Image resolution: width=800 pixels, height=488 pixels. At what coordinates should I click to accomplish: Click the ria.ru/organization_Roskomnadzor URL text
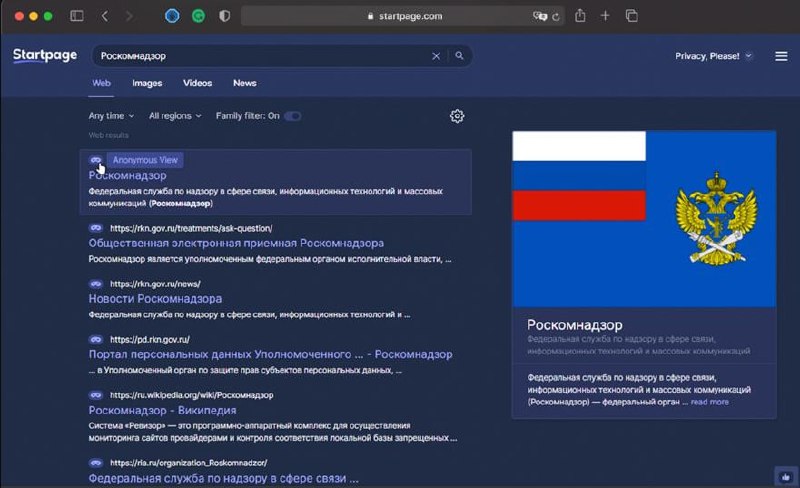188,463
